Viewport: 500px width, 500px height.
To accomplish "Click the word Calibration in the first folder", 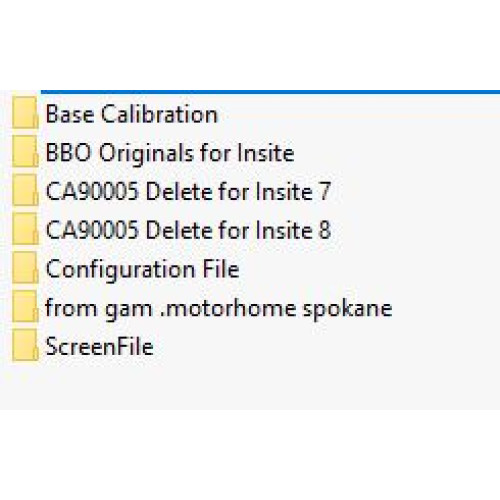I will 159,114.
